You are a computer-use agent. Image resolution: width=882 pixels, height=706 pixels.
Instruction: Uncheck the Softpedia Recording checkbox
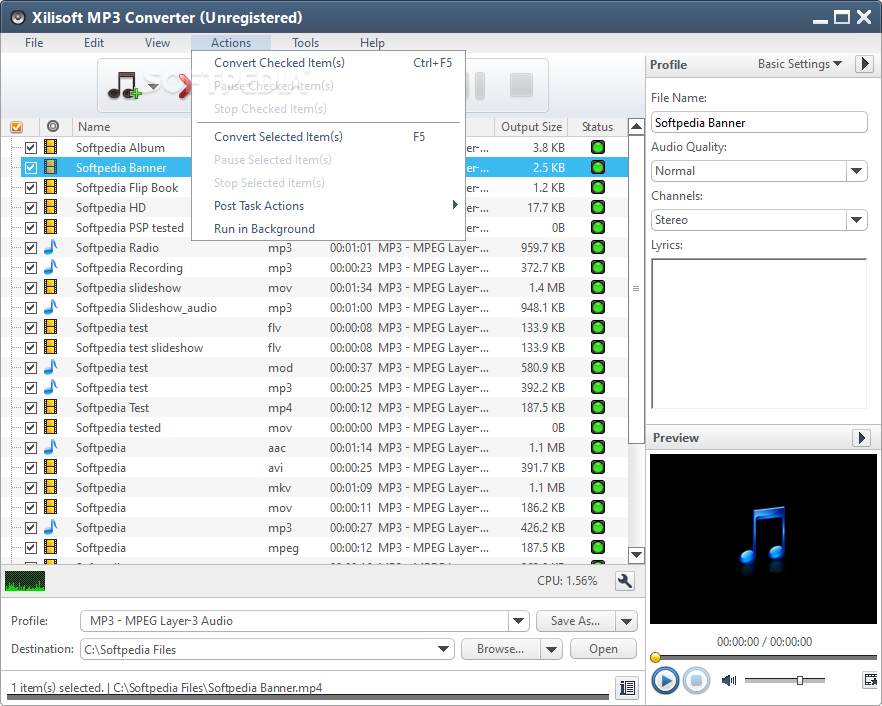pos(31,268)
